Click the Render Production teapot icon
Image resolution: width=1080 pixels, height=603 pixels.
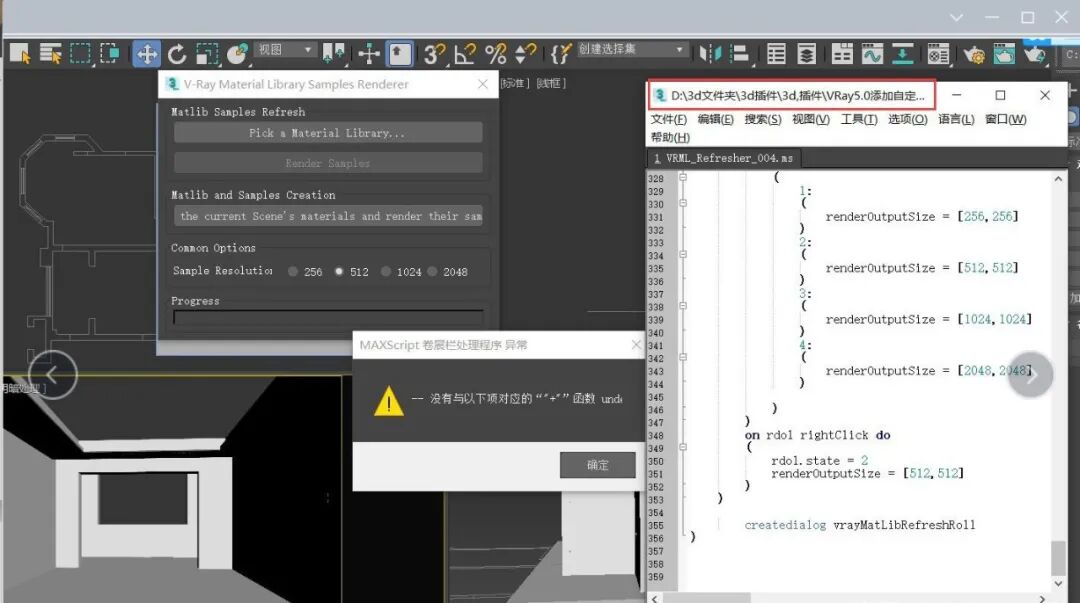pyautogui.click(x=1035, y=53)
